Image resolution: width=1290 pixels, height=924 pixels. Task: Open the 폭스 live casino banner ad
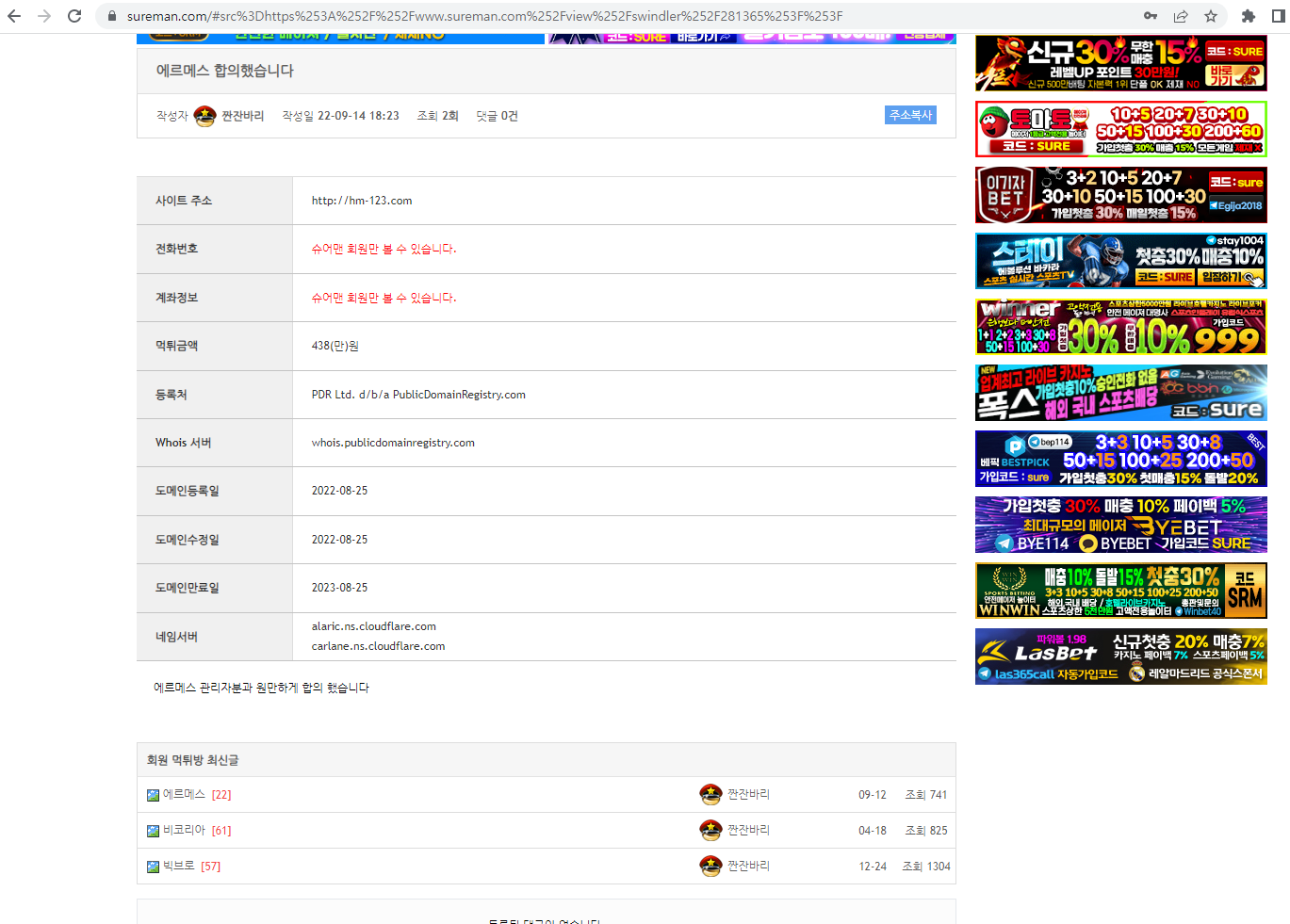1121,393
